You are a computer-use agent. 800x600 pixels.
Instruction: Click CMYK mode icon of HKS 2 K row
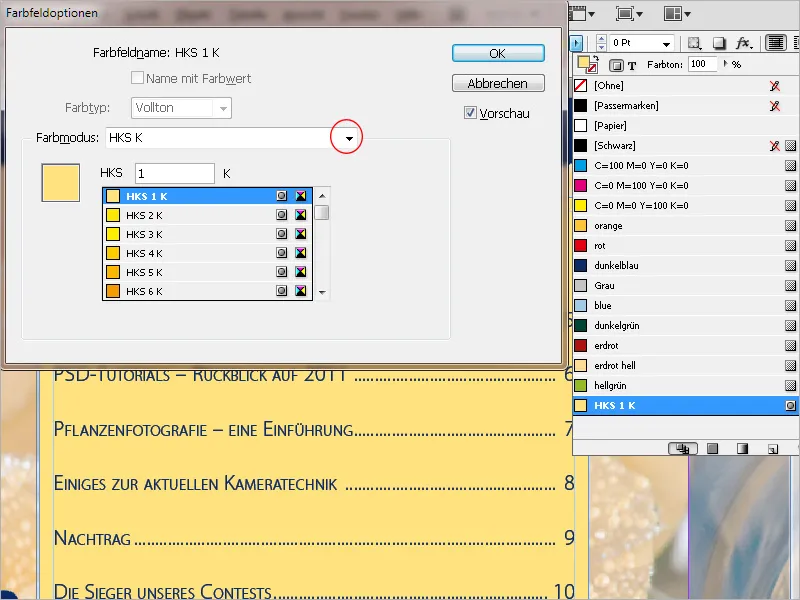pyautogui.click(x=301, y=215)
